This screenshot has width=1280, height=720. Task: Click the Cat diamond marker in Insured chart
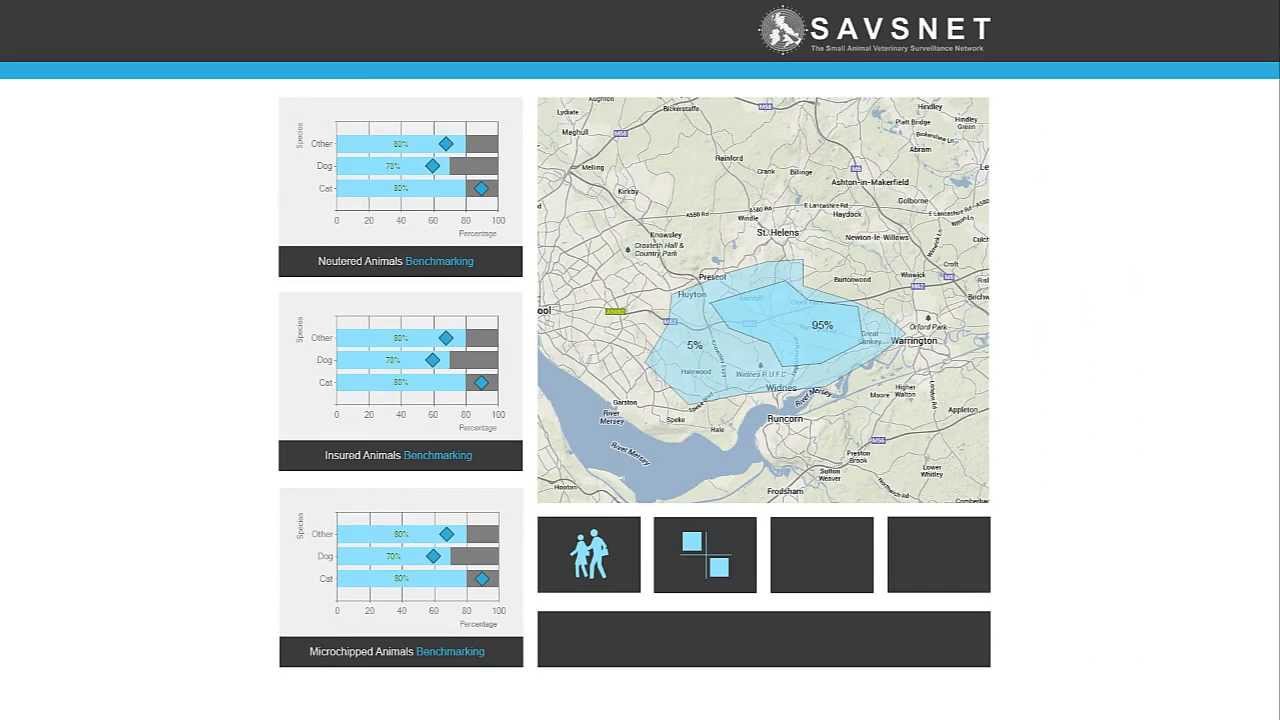coord(481,382)
